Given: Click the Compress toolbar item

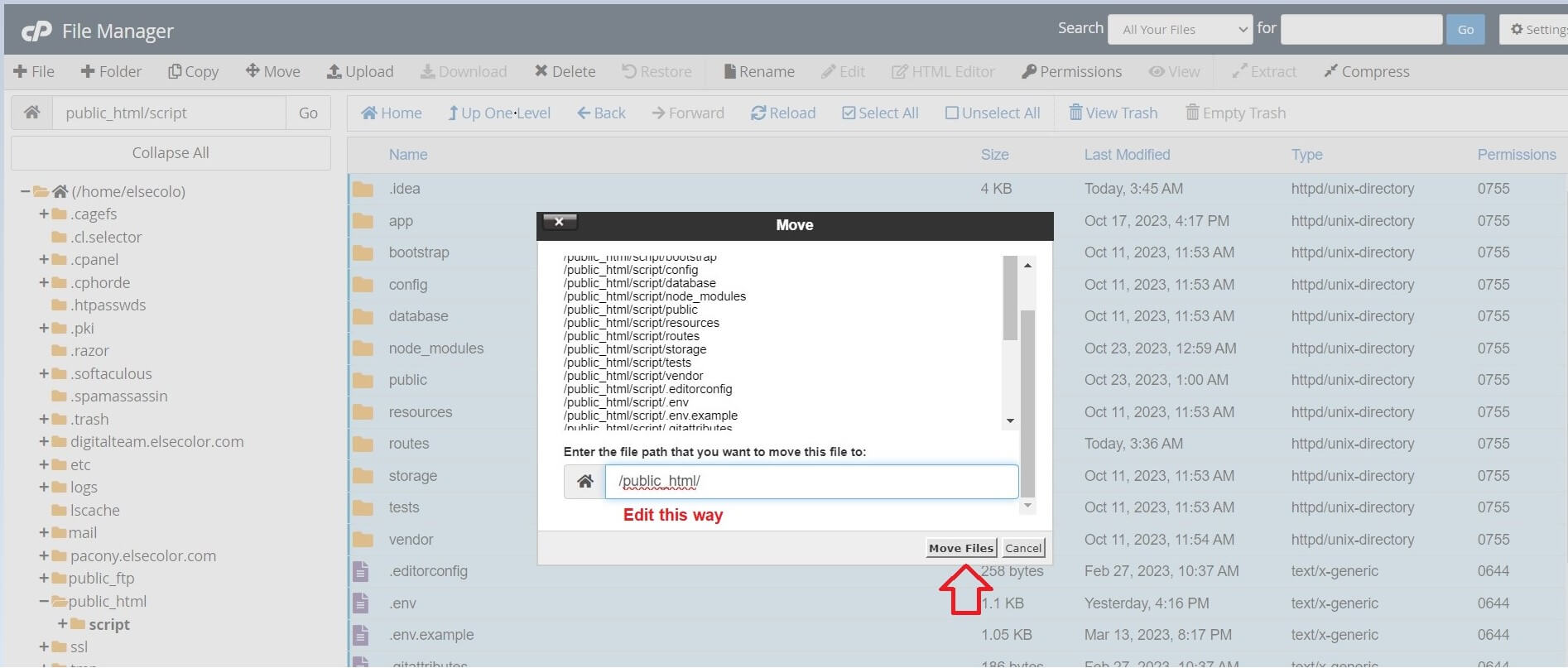Looking at the screenshot, I should point(1367,72).
